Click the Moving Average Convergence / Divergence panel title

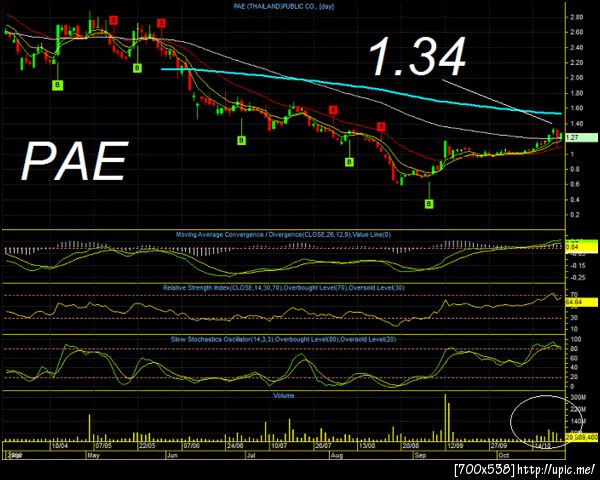coord(283,235)
